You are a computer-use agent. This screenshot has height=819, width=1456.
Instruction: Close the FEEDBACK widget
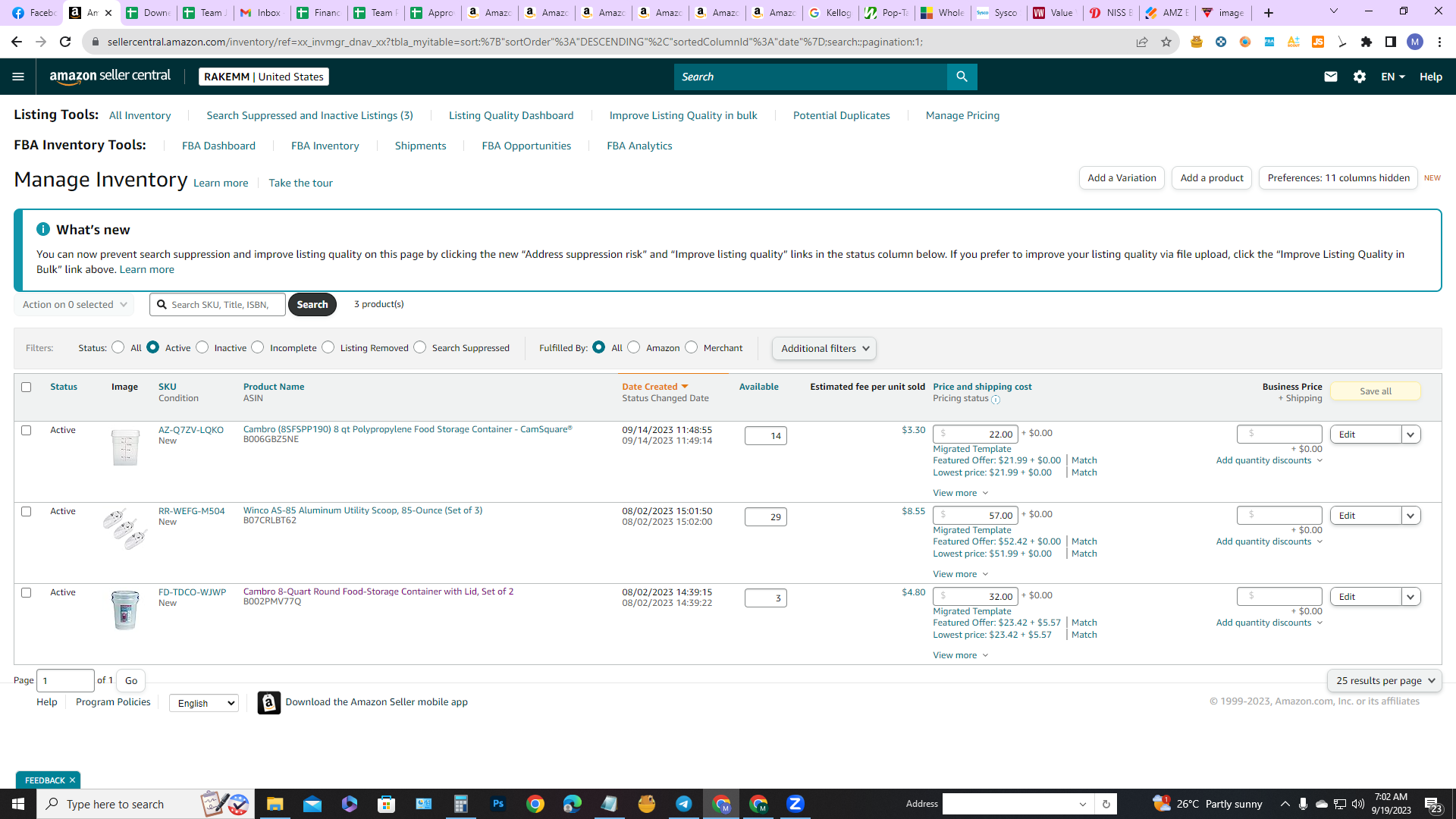click(x=73, y=780)
